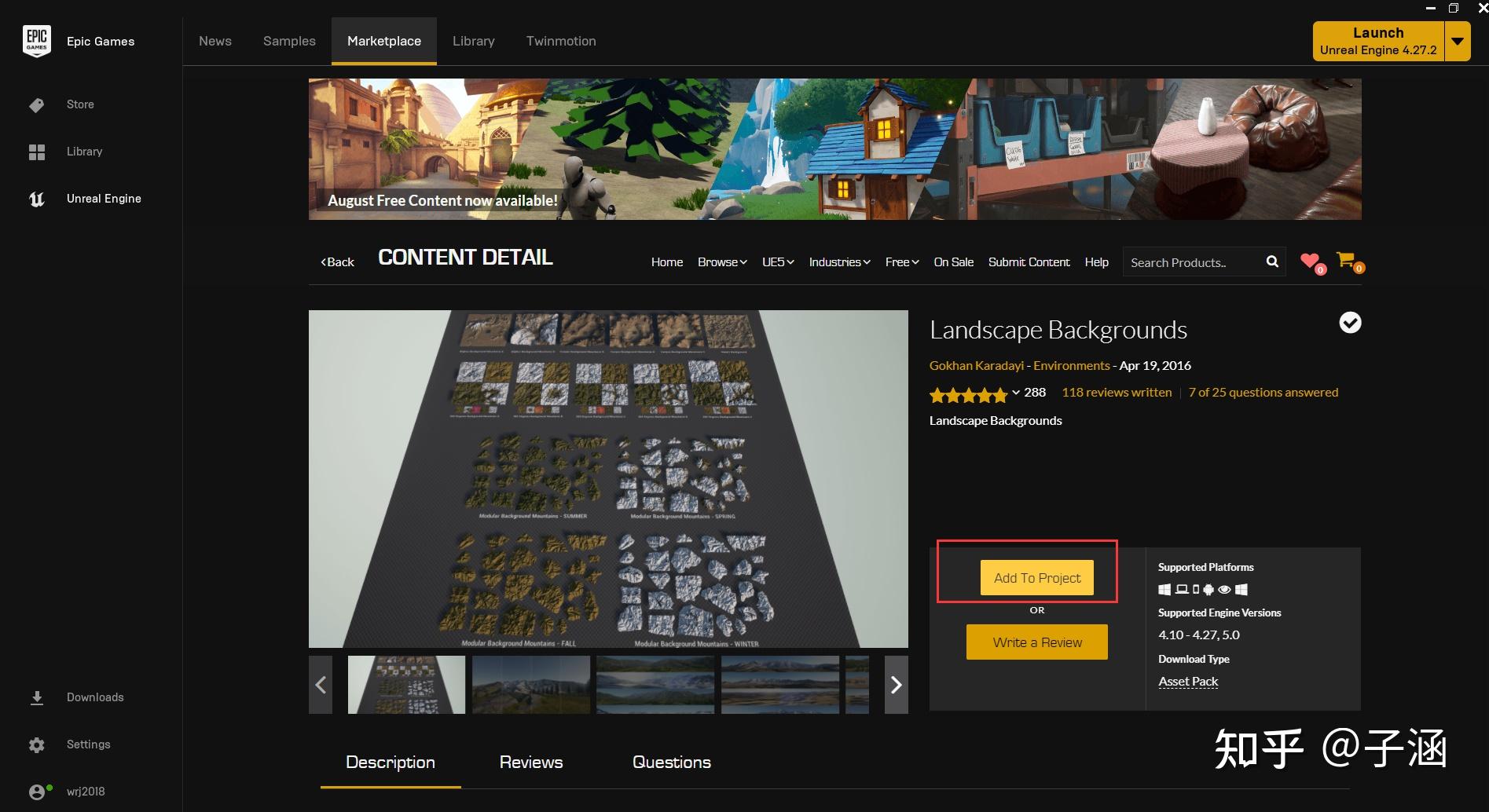Expand the Industries menu dropdown

tap(839, 262)
